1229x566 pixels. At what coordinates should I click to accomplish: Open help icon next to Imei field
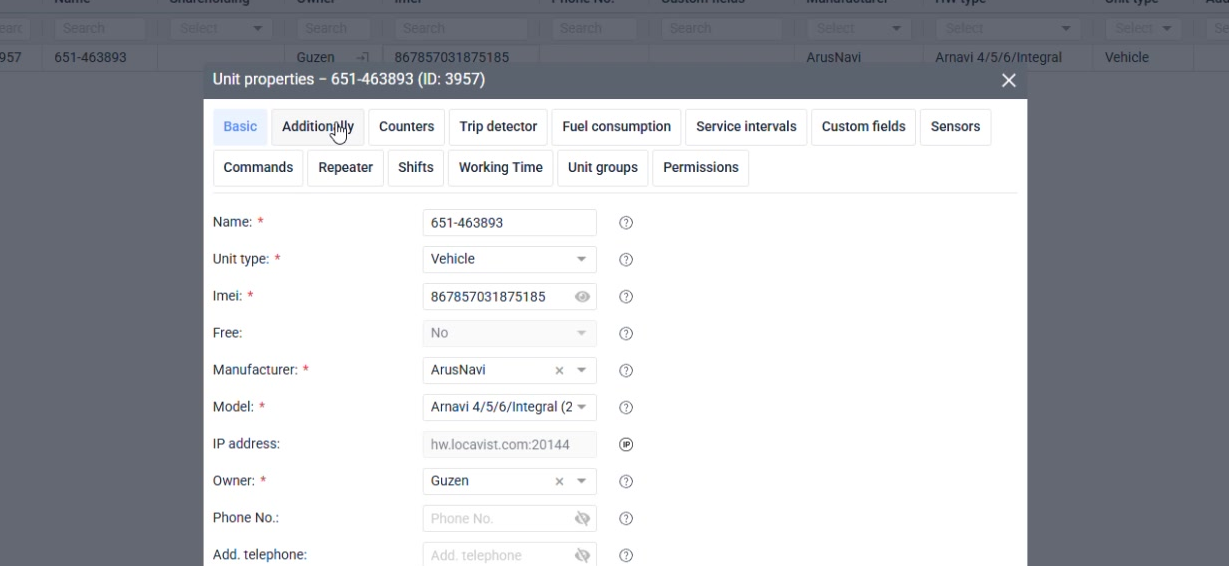pyautogui.click(x=626, y=297)
